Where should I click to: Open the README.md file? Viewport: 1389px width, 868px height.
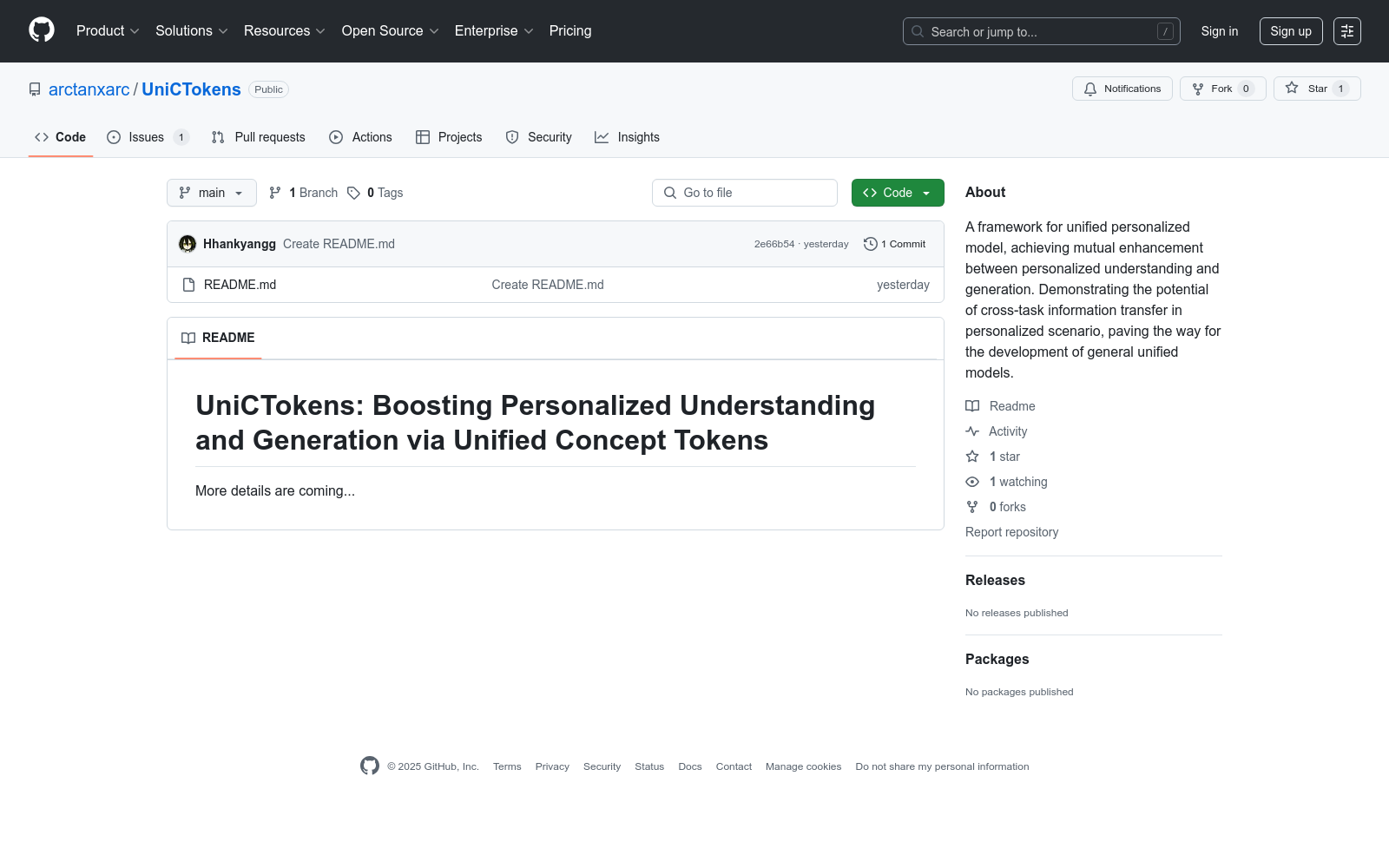tap(240, 285)
